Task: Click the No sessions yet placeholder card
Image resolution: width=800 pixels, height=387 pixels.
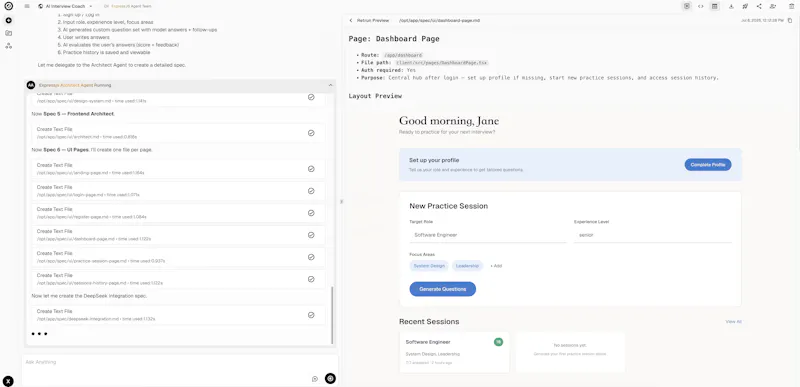Action: (570, 352)
